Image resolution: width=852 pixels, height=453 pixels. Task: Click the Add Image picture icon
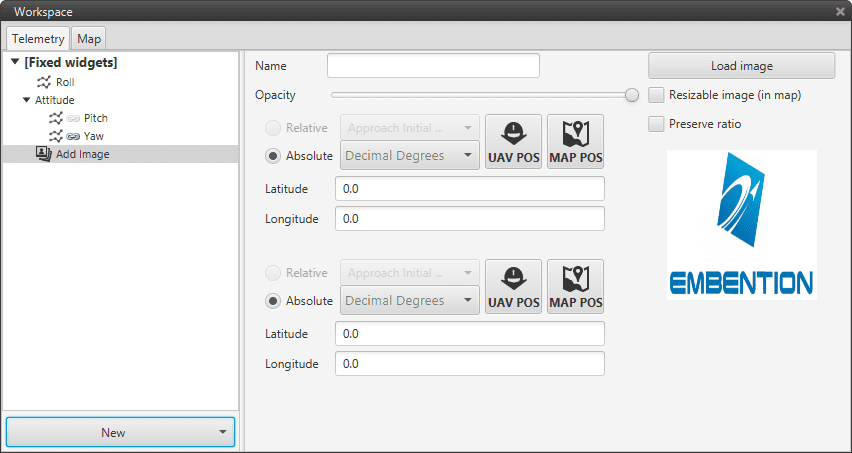click(x=43, y=154)
